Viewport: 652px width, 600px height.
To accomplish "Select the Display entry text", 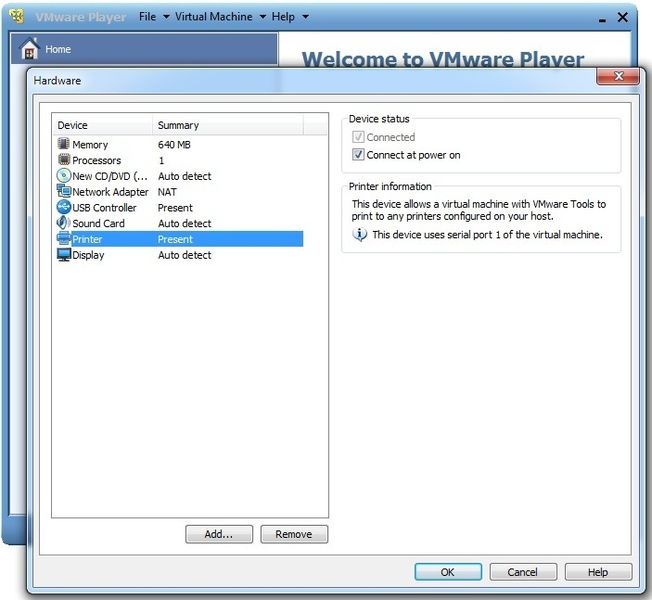I will point(88,255).
